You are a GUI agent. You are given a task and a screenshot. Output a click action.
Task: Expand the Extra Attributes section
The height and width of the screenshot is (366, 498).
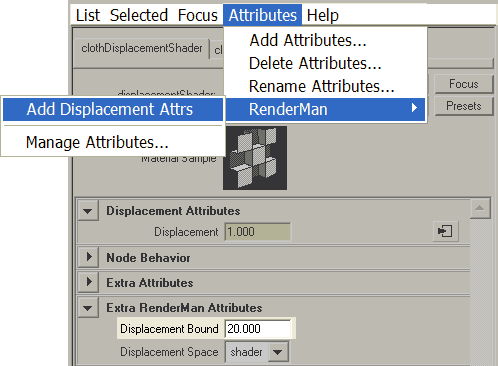[x=88, y=282]
